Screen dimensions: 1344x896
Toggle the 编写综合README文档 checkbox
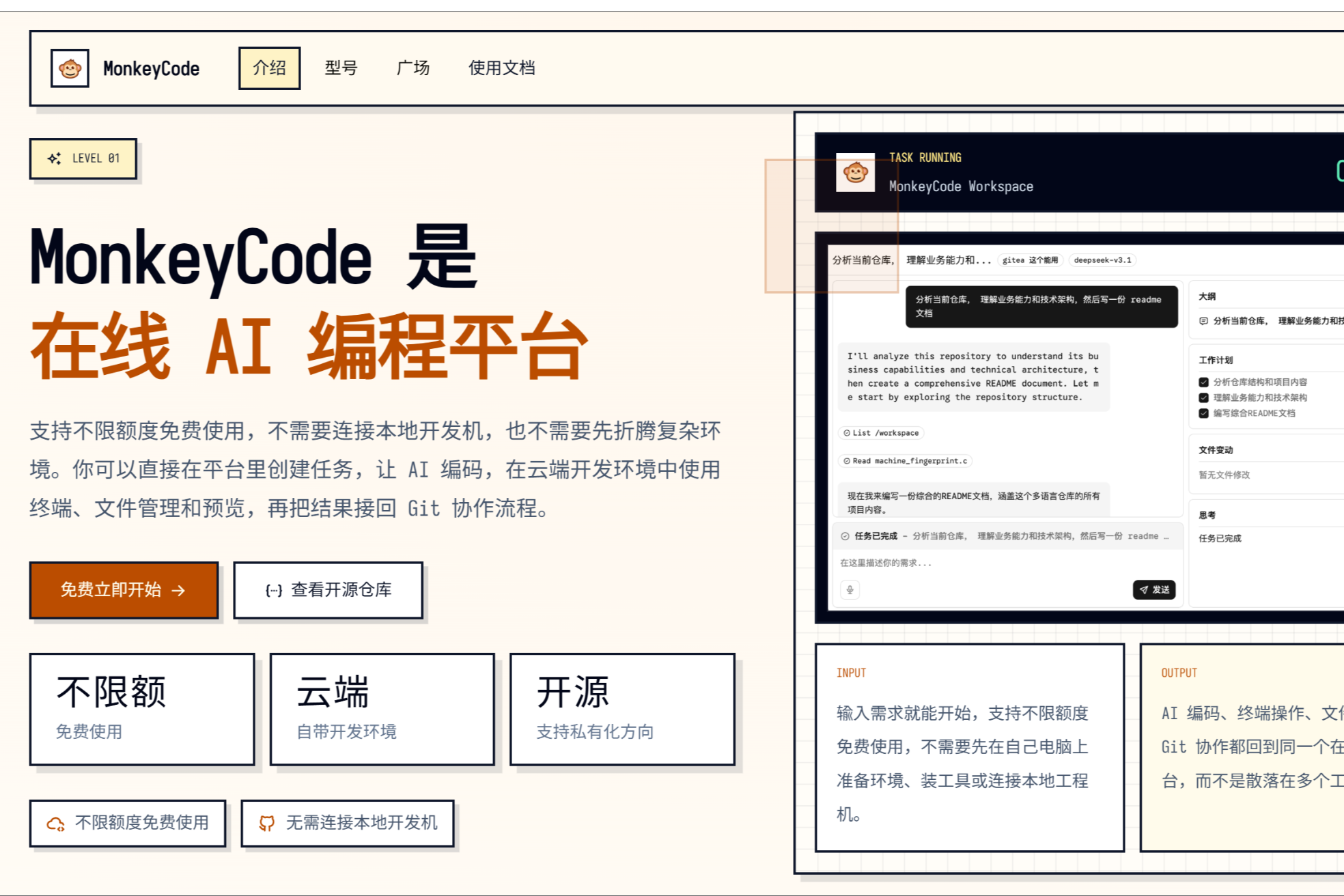1203,413
